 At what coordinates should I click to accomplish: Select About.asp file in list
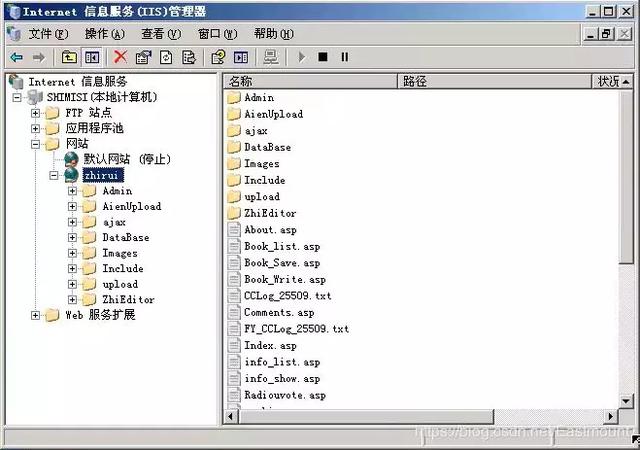[x=270, y=230]
